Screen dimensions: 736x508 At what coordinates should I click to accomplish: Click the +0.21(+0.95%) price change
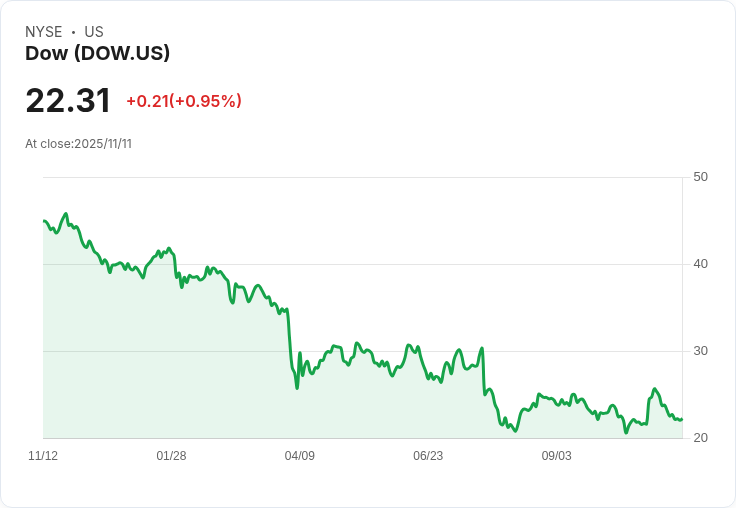click(x=184, y=101)
